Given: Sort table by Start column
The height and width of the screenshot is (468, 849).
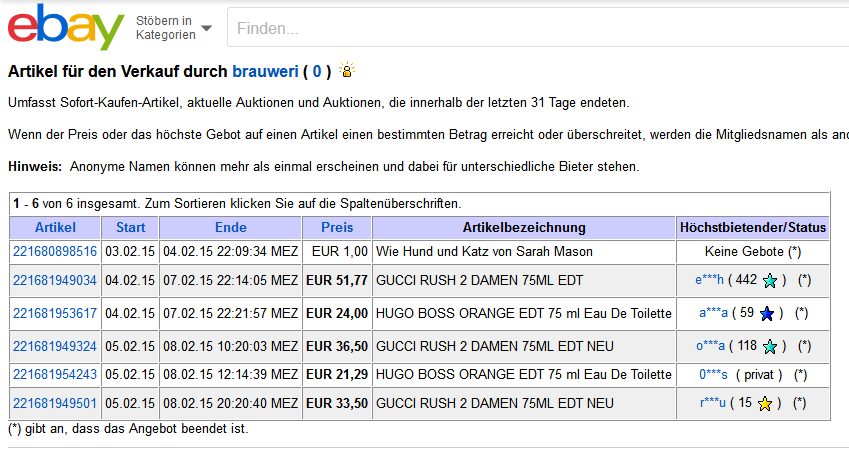Looking at the screenshot, I should pyautogui.click(x=131, y=227).
